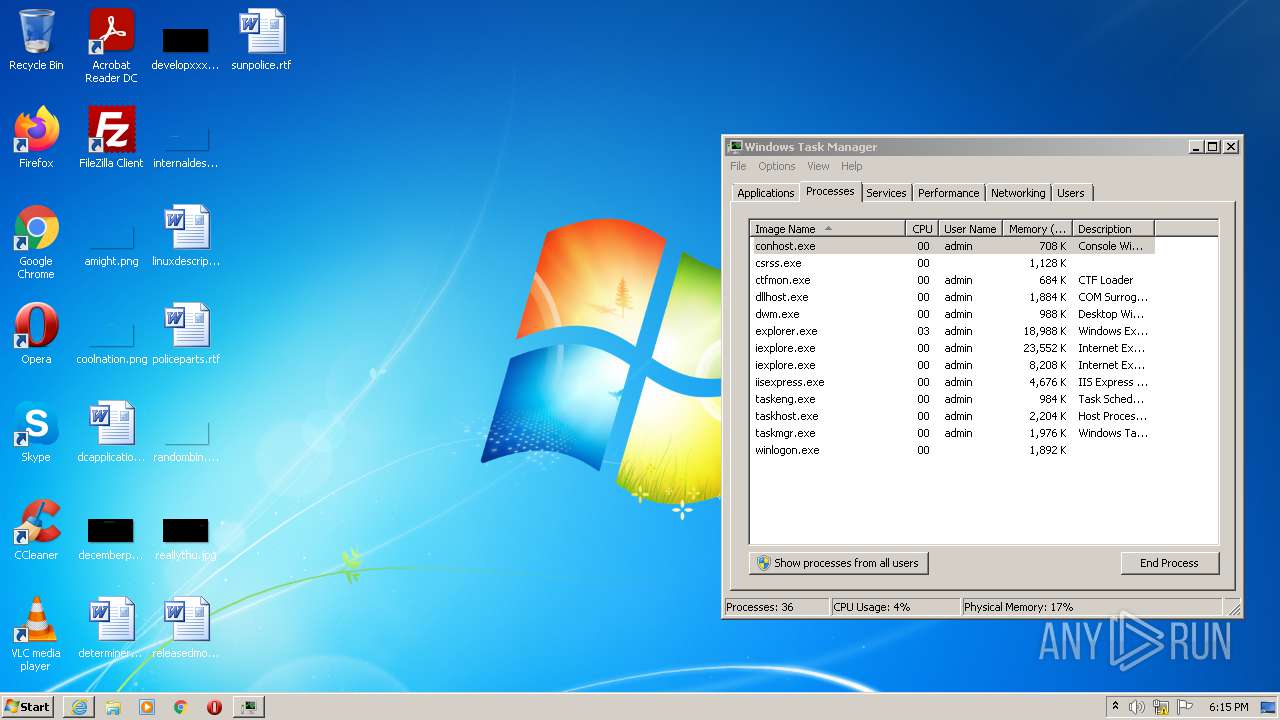
Task: Open Windows Explorer folder taskbar icon
Action: [113, 707]
